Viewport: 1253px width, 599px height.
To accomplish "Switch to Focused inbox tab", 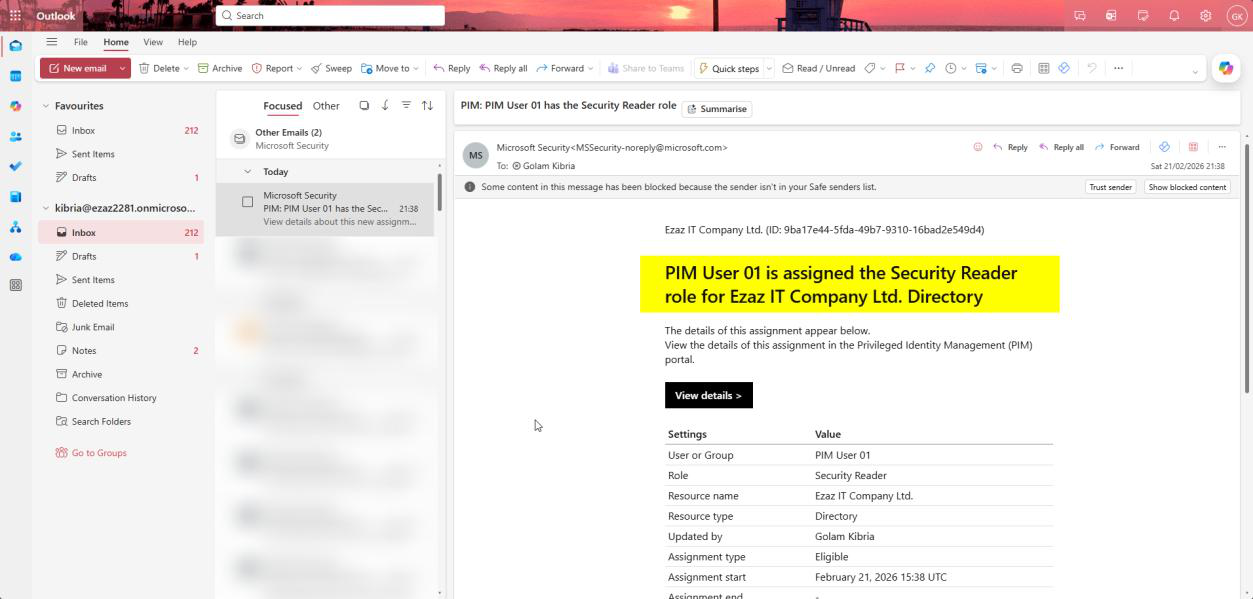I will (x=282, y=105).
